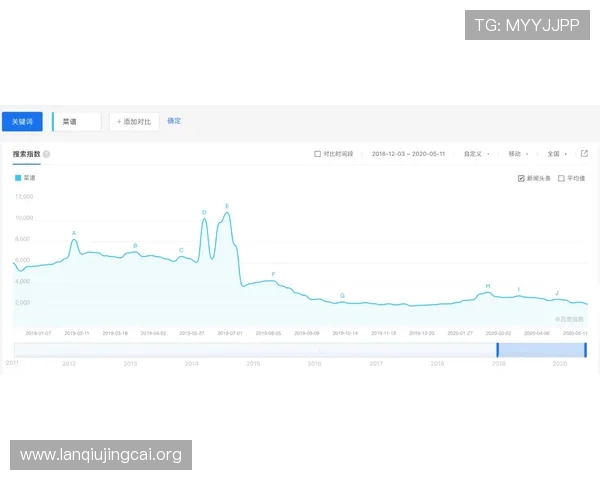Click news marker A on the chart

coord(74,233)
